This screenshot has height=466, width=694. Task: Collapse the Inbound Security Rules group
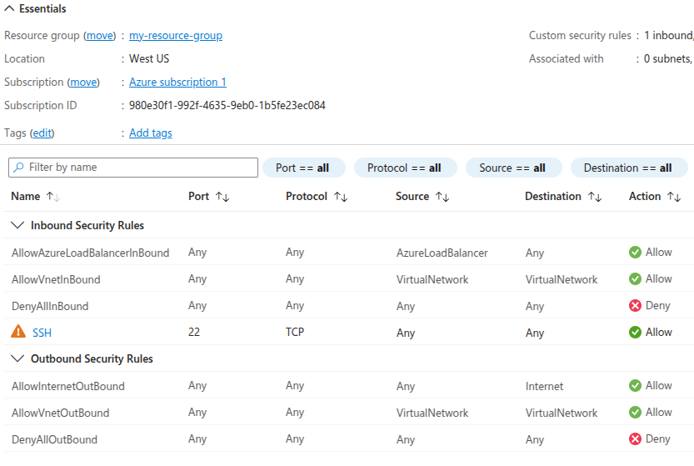click(x=17, y=225)
